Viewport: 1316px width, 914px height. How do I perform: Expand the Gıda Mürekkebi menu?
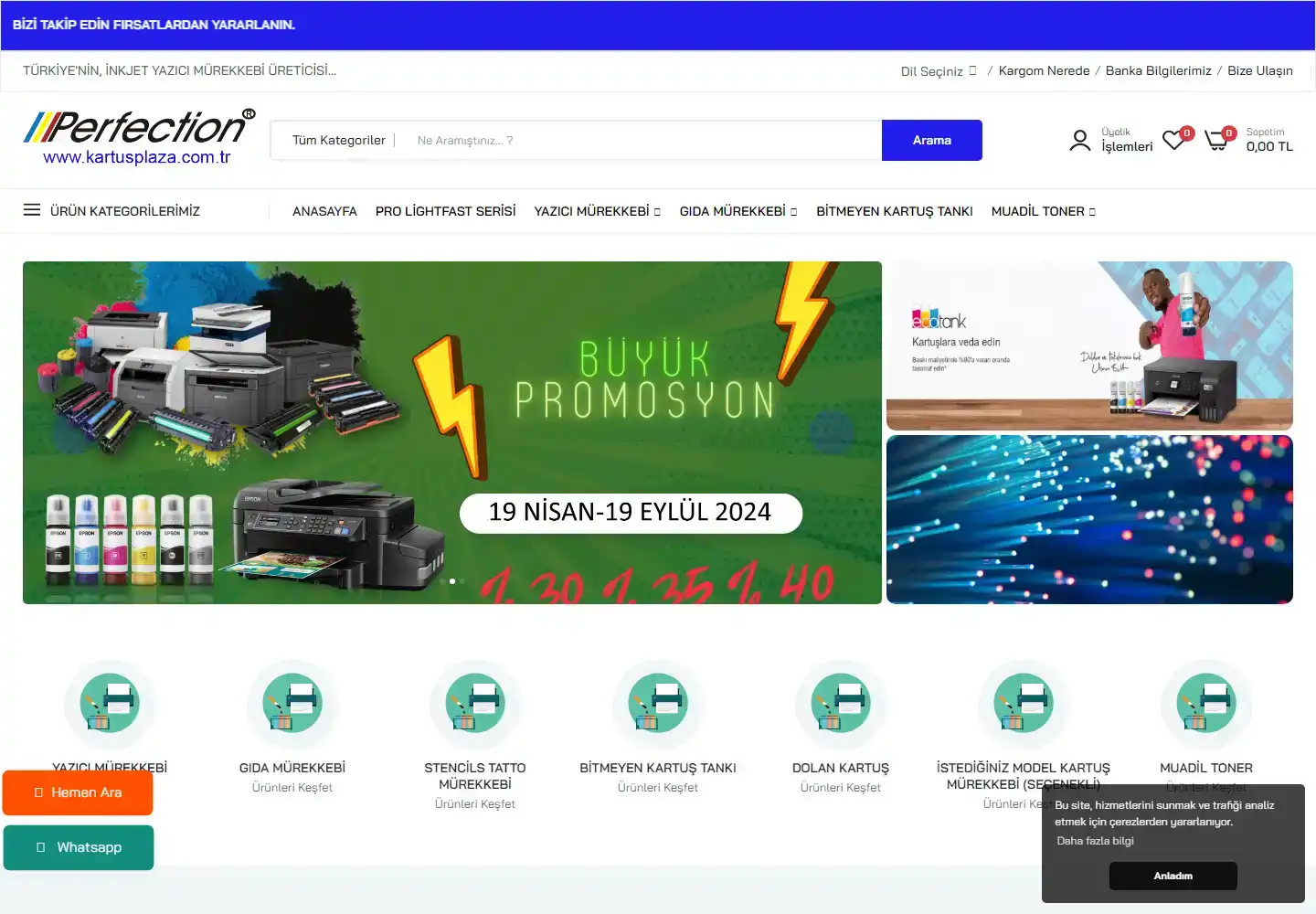(738, 211)
